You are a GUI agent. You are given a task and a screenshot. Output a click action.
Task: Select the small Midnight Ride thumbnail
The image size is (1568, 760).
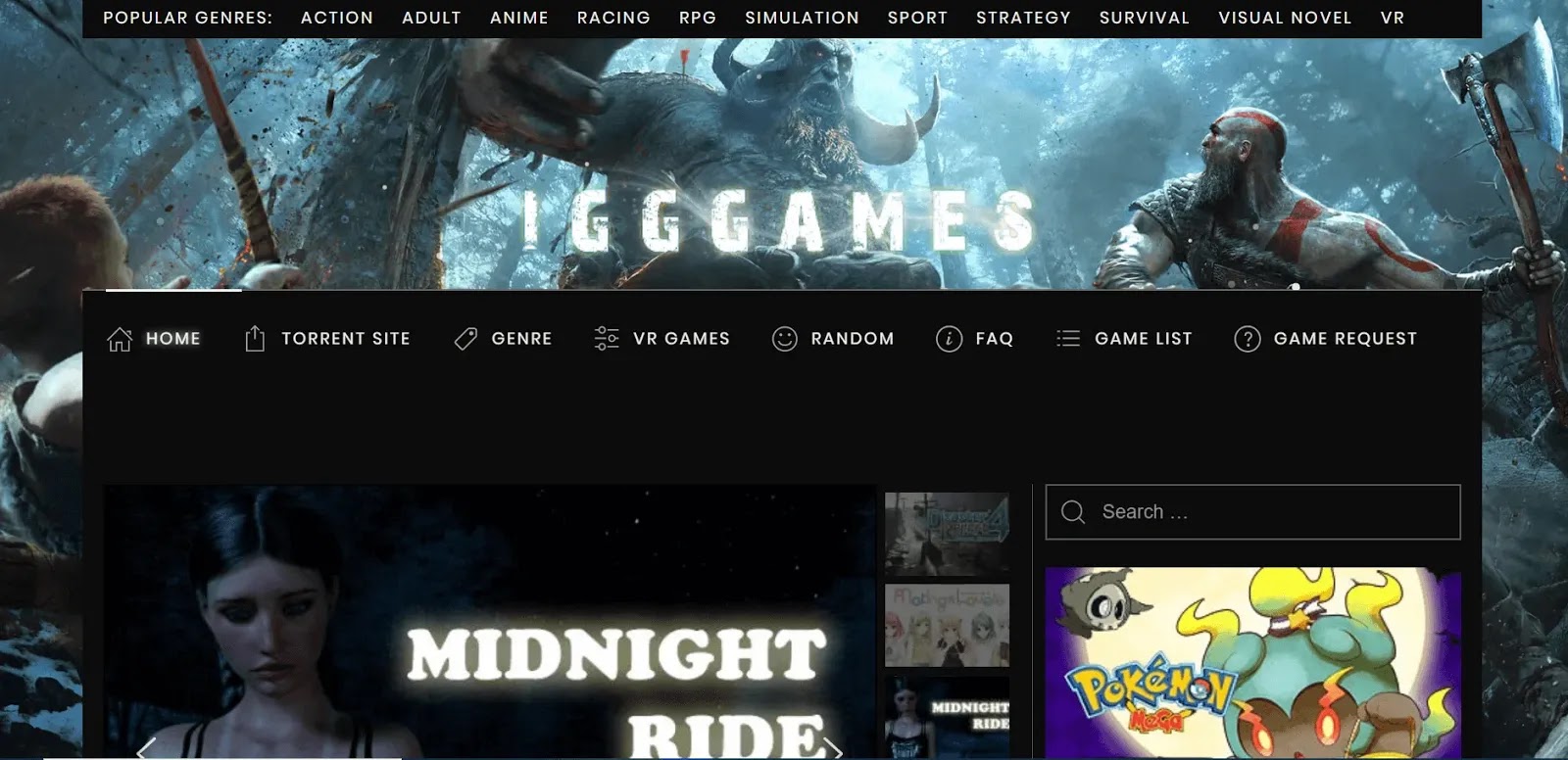(x=947, y=717)
